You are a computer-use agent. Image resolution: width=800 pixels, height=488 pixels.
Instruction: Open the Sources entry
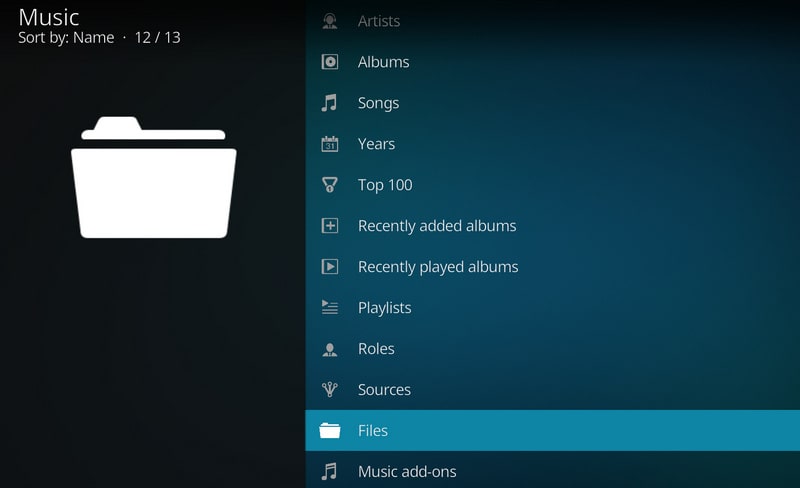[x=553, y=389]
